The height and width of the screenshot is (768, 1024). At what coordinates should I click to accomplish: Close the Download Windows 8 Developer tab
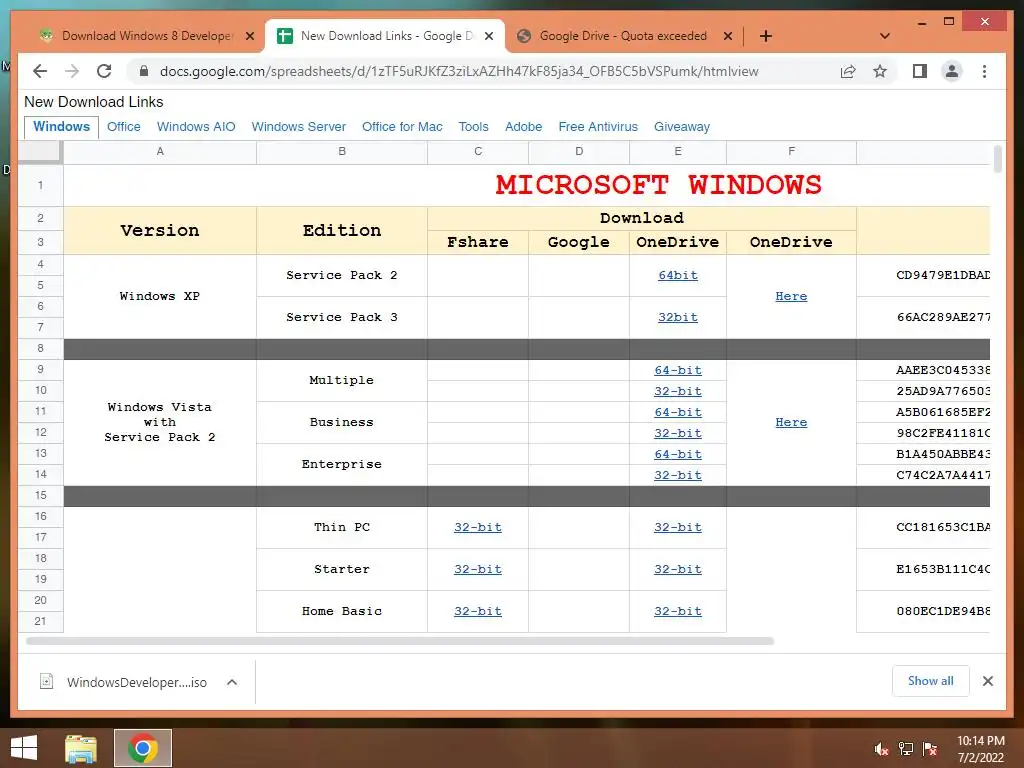tap(249, 36)
